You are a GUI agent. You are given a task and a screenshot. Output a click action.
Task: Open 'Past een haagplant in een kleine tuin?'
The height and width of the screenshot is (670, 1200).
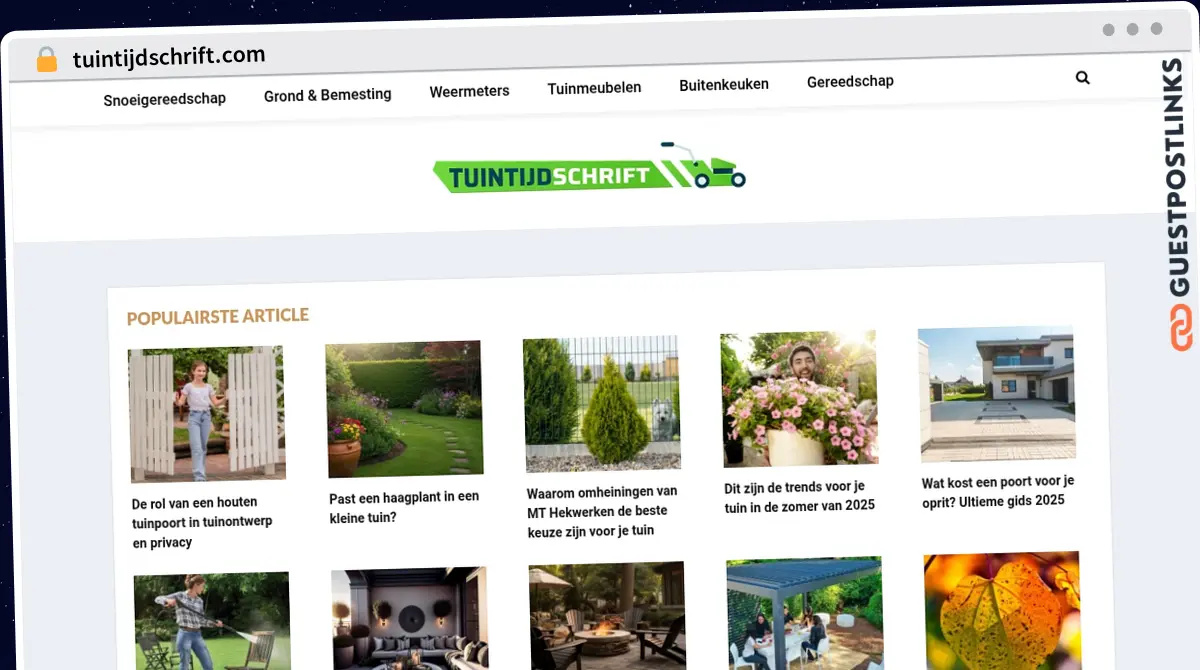coord(404,507)
